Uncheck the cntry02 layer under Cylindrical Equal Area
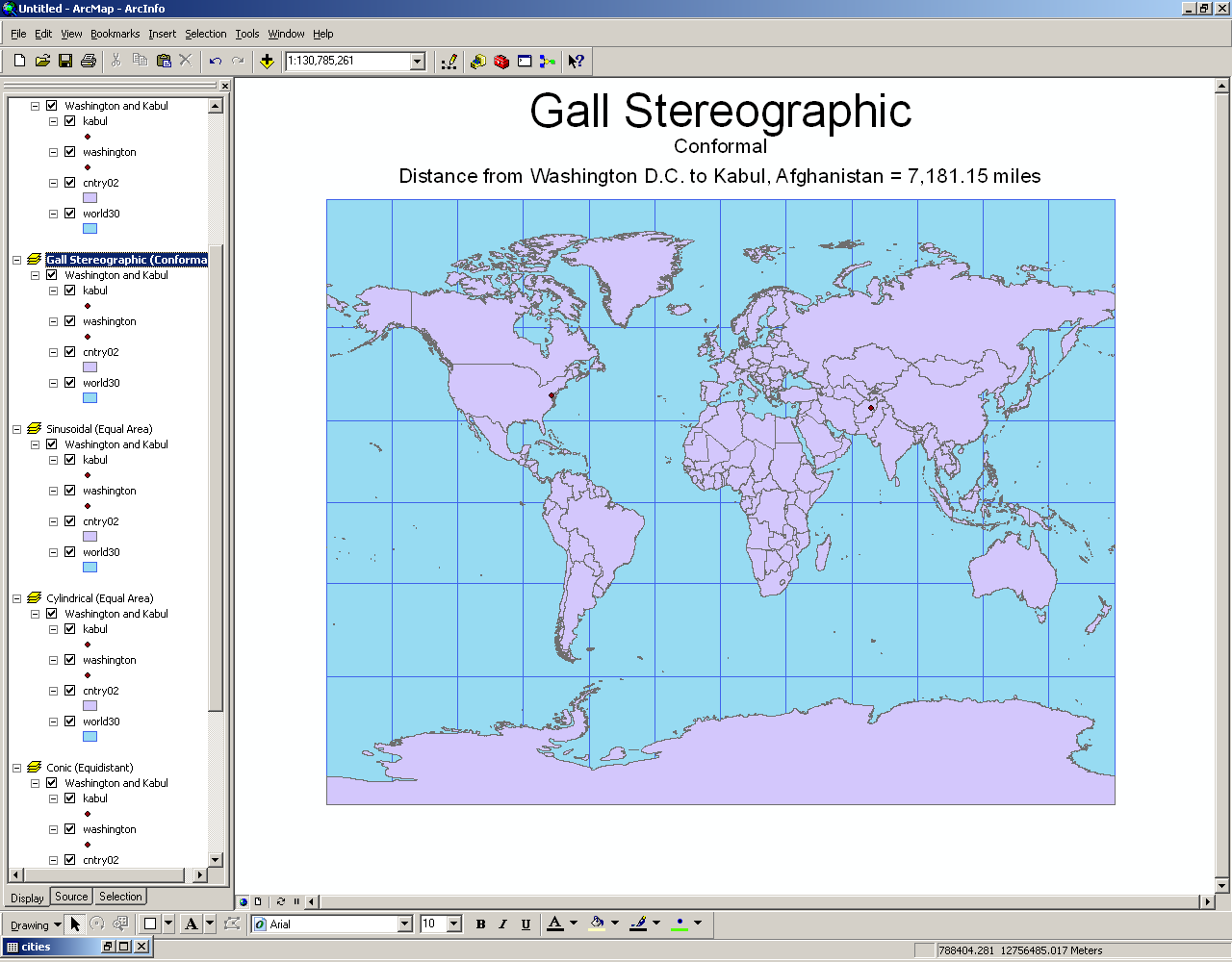This screenshot has width=1232, height=962. (x=69, y=690)
